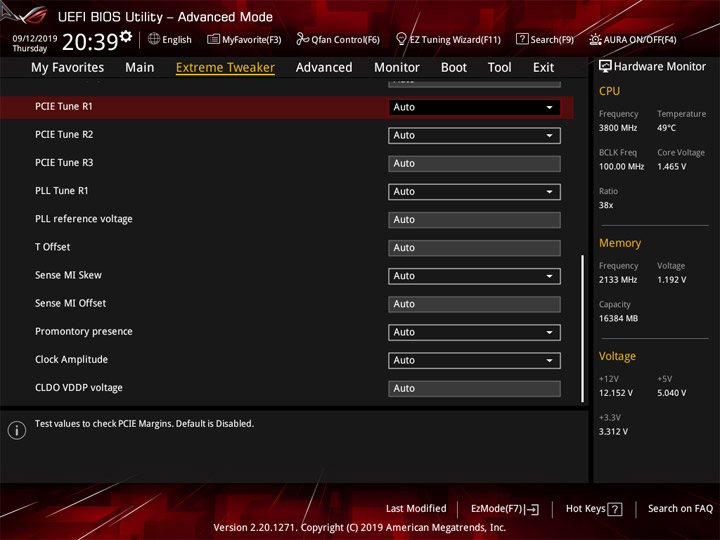Click the globe language icon

(154, 39)
